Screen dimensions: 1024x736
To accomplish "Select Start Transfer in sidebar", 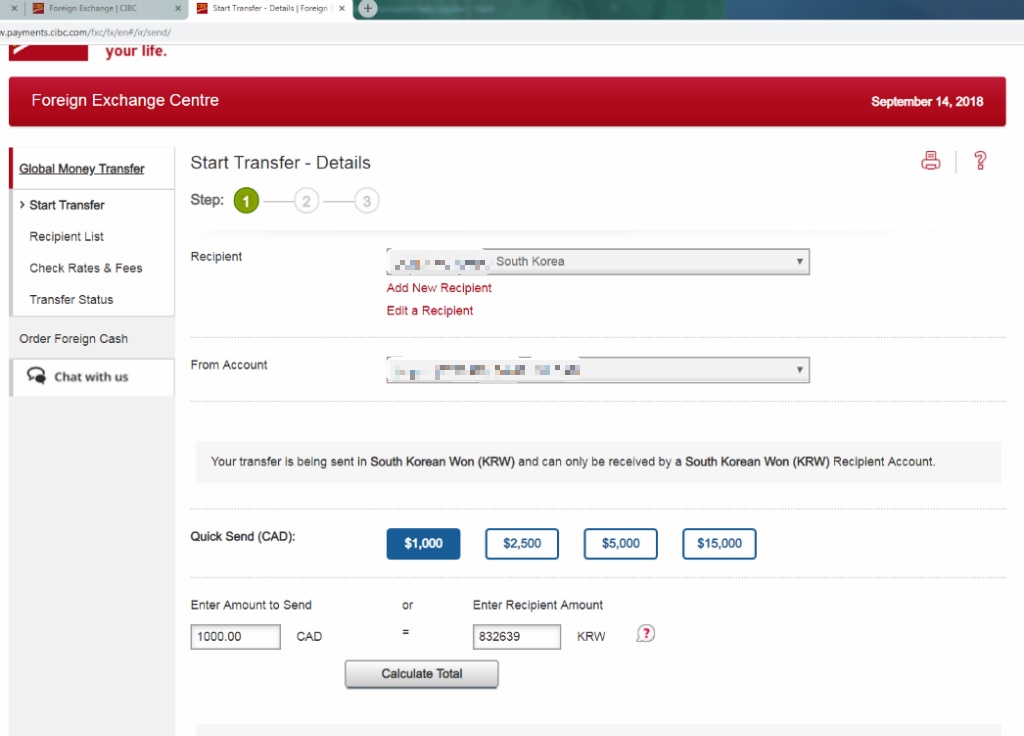I will 67,205.
